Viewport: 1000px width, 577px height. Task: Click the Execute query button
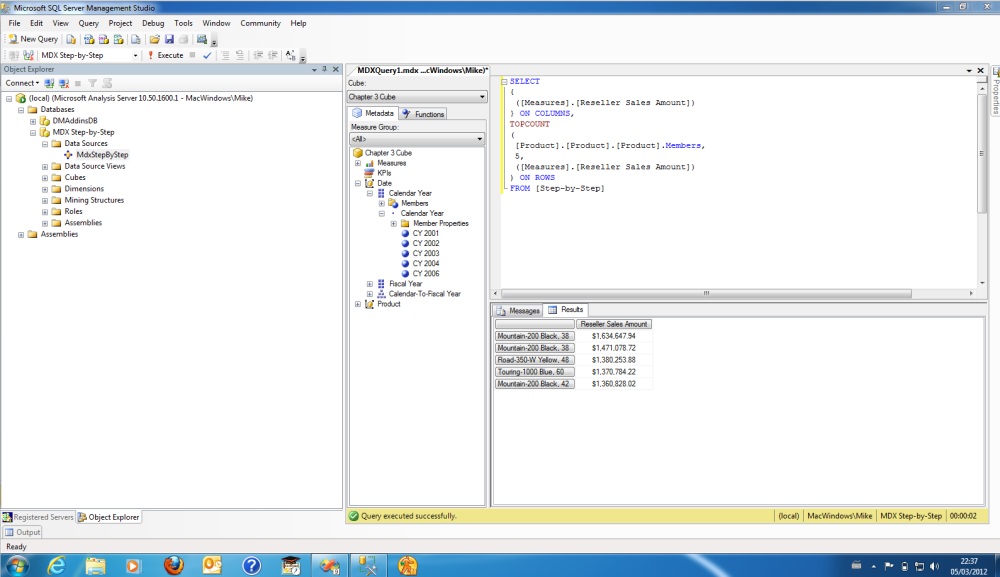point(166,55)
